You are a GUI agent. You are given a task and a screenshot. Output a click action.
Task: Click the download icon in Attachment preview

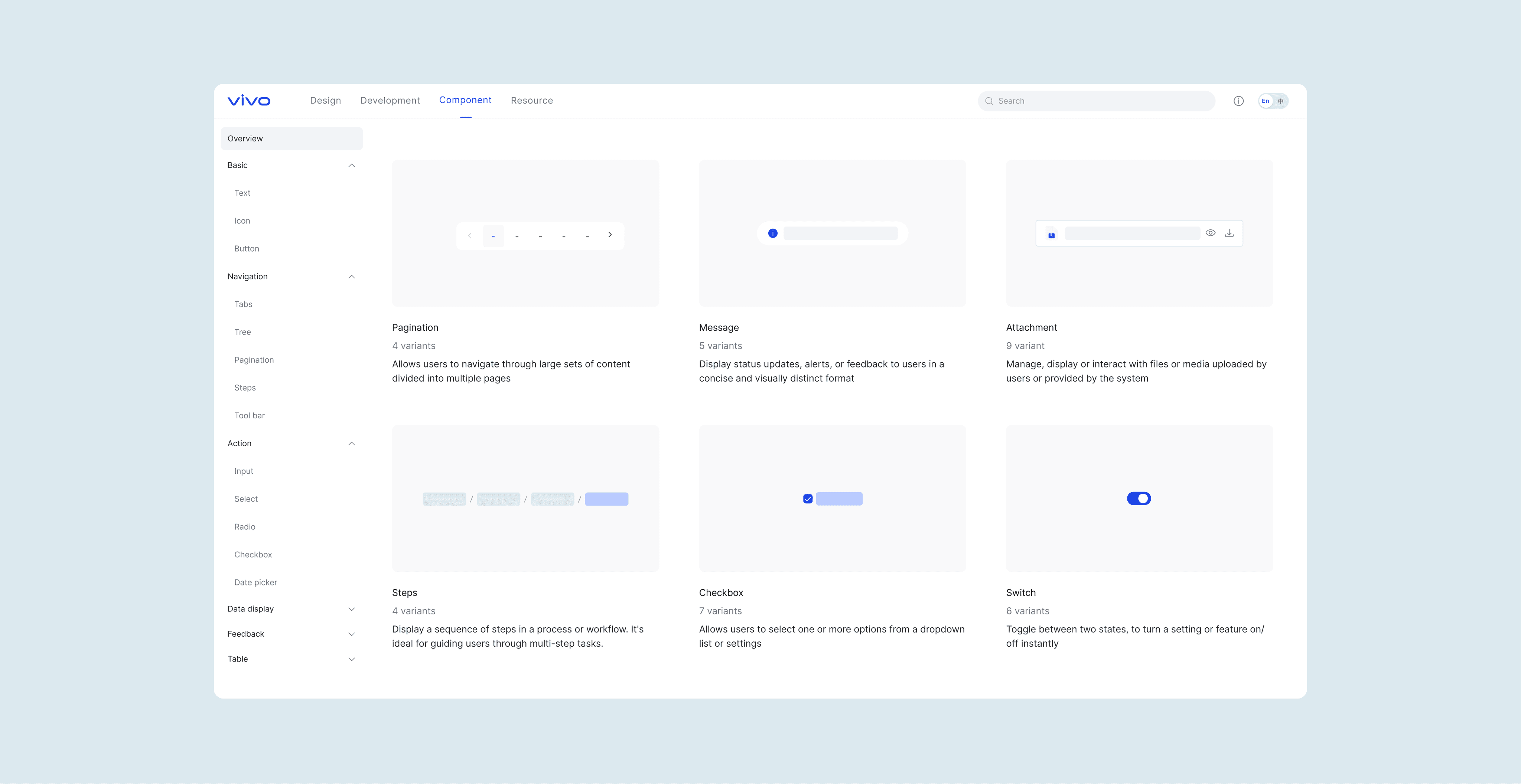1229,233
